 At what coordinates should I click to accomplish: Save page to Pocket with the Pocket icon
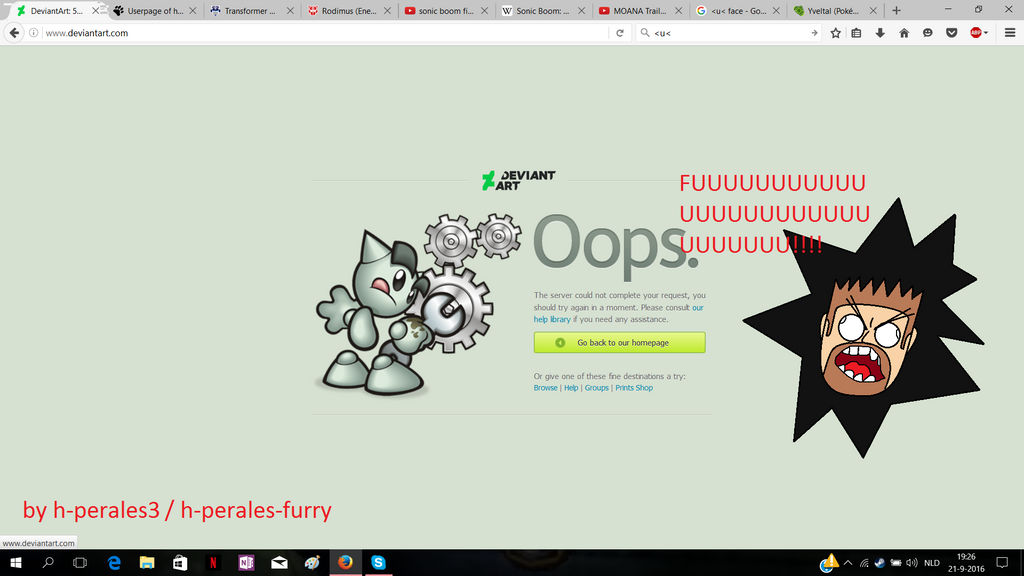[x=952, y=32]
